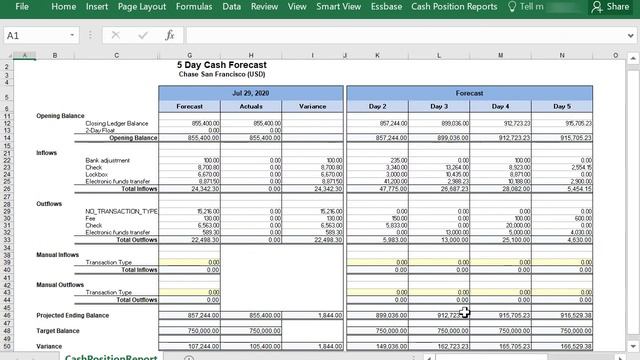Click the 'Closing Ledger Balance' row label
The height and width of the screenshot is (360, 640).
117,123
